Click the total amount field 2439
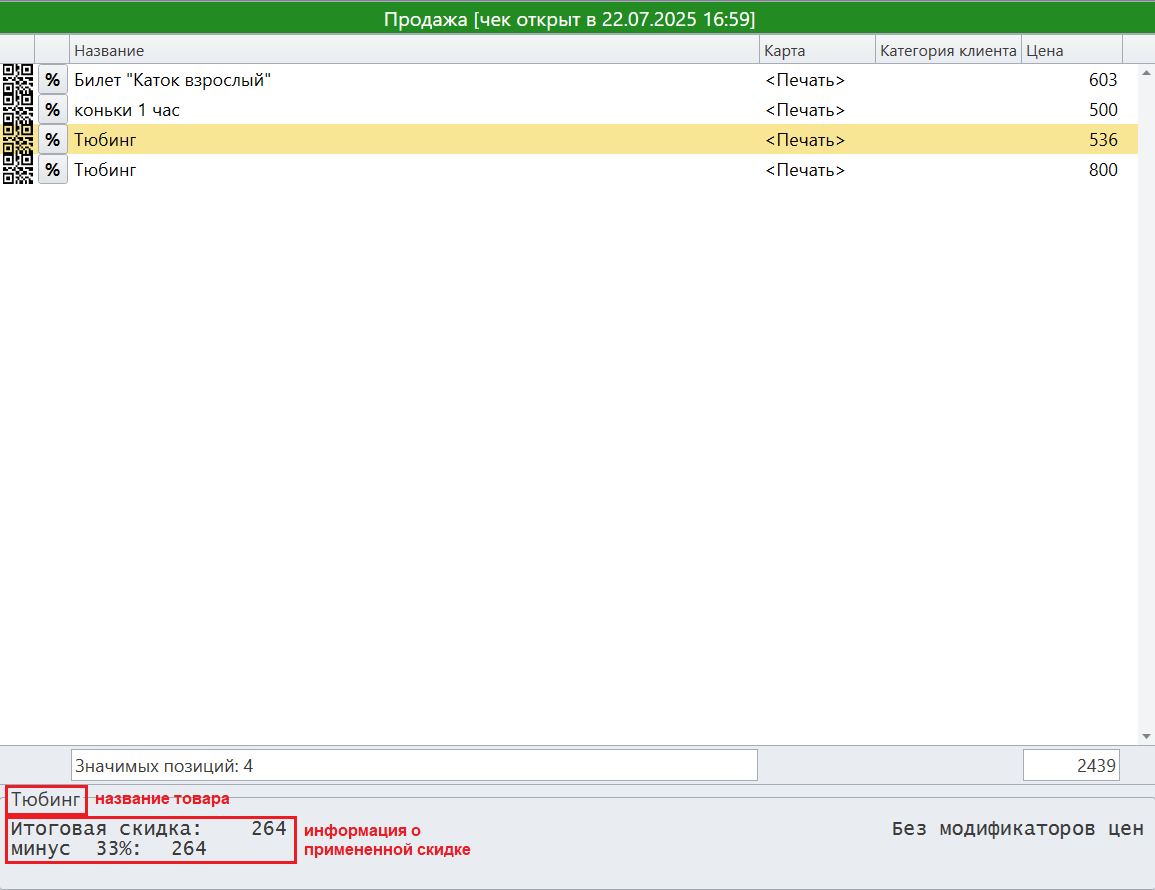Screen dimensions: 1155x890 click(1071, 765)
